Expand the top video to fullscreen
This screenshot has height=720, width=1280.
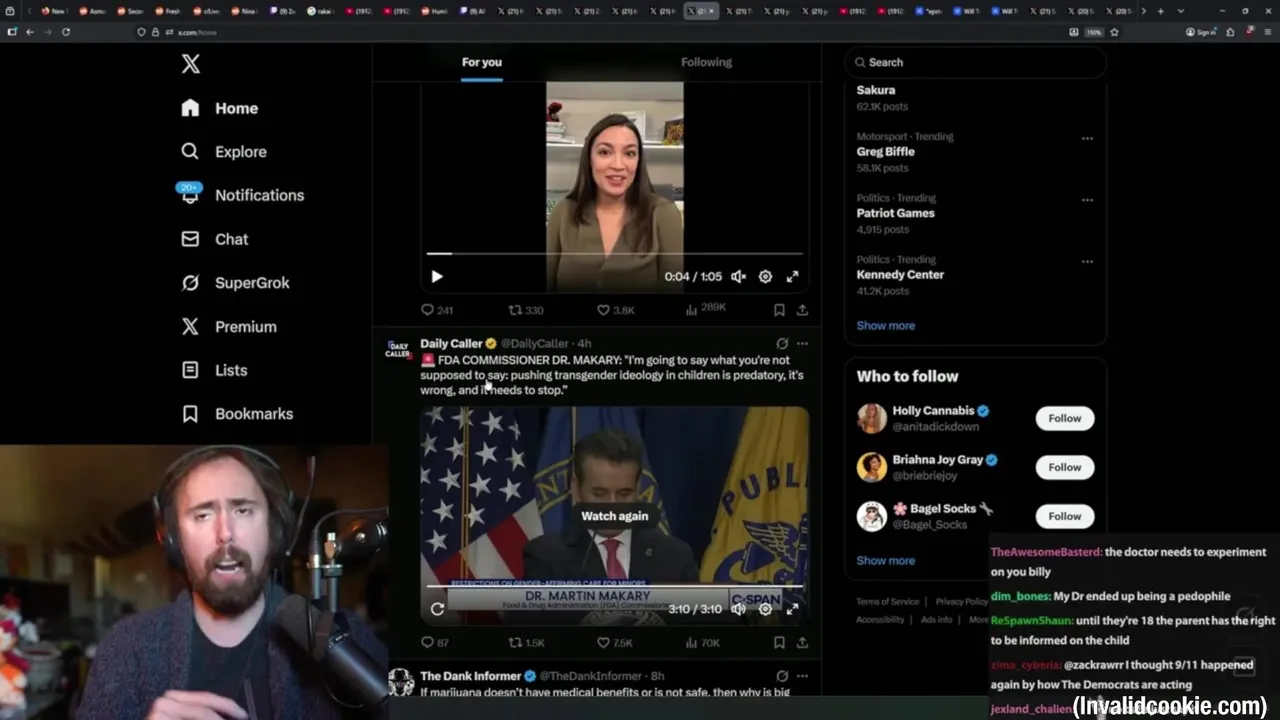point(792,277)
